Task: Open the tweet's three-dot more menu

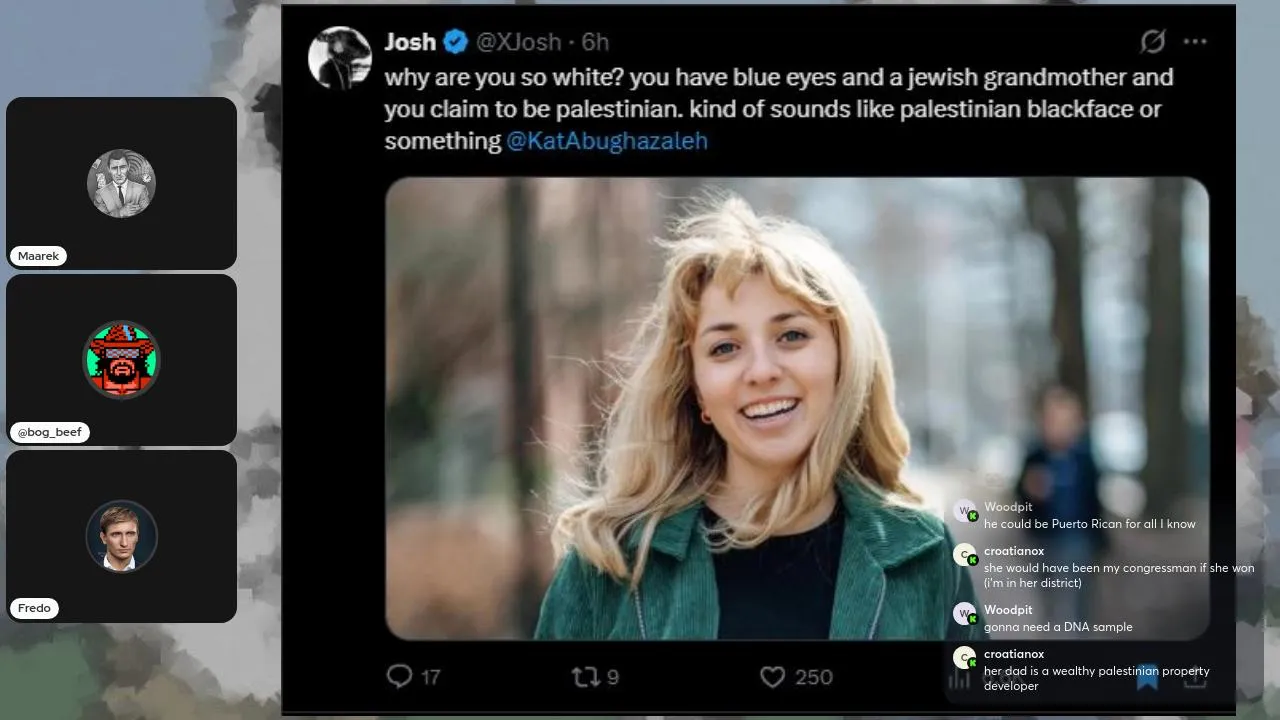Action: coord(1195,41)
